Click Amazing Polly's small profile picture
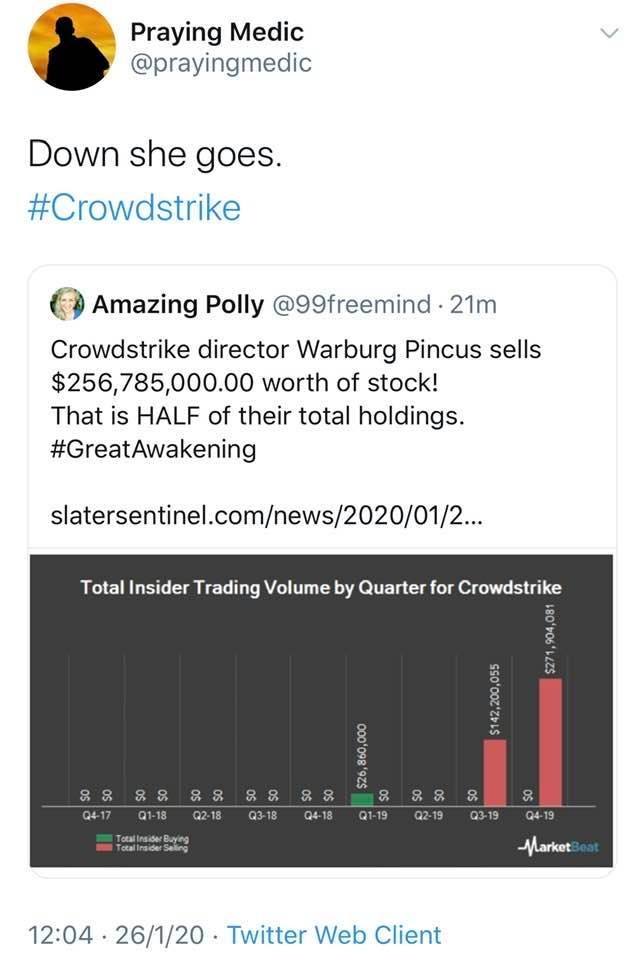Screen dimensions: 643x960 (x=67, y=305)
